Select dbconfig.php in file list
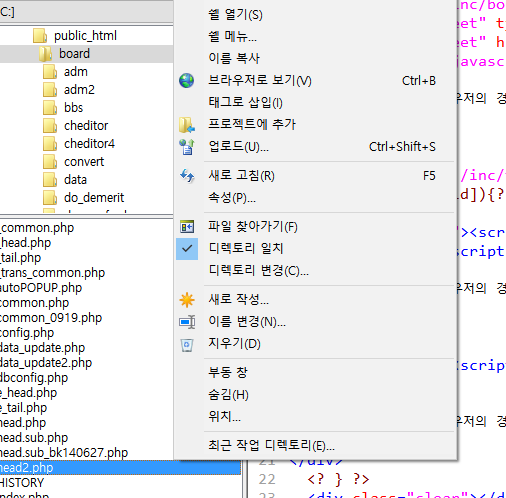 pos(34,378)
